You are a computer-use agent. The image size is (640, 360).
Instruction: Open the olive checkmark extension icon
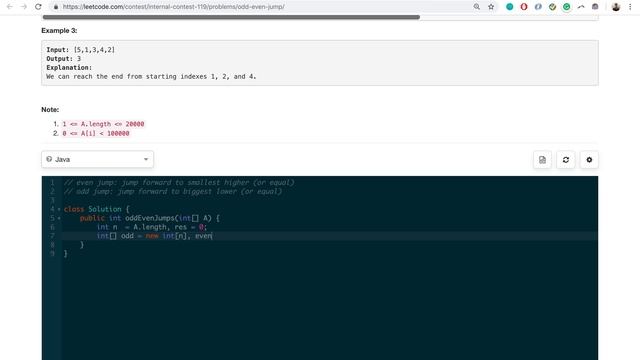coord(552,7)
